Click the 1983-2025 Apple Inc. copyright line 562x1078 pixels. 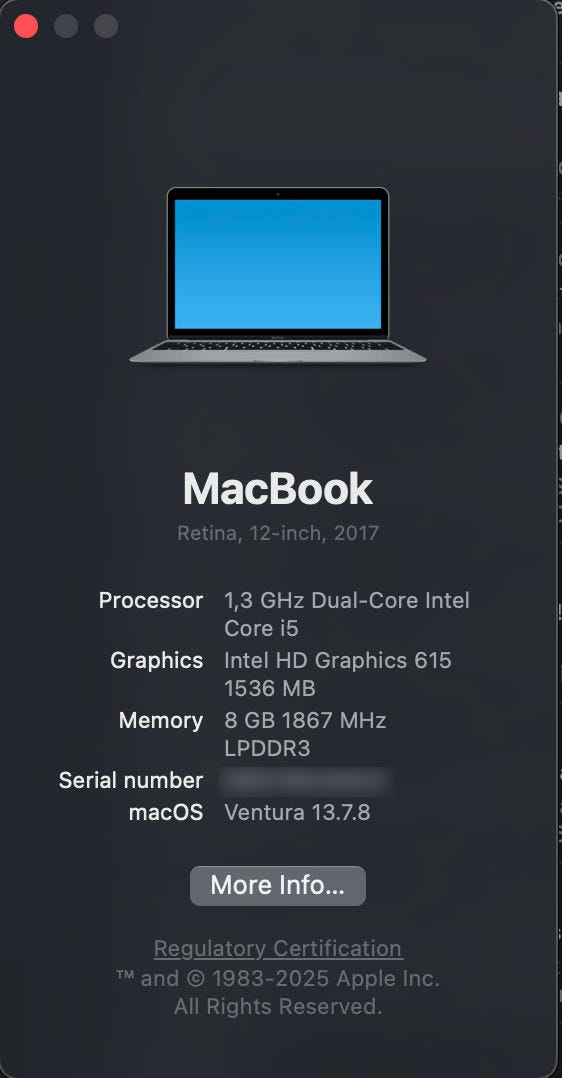click(278, 978)
